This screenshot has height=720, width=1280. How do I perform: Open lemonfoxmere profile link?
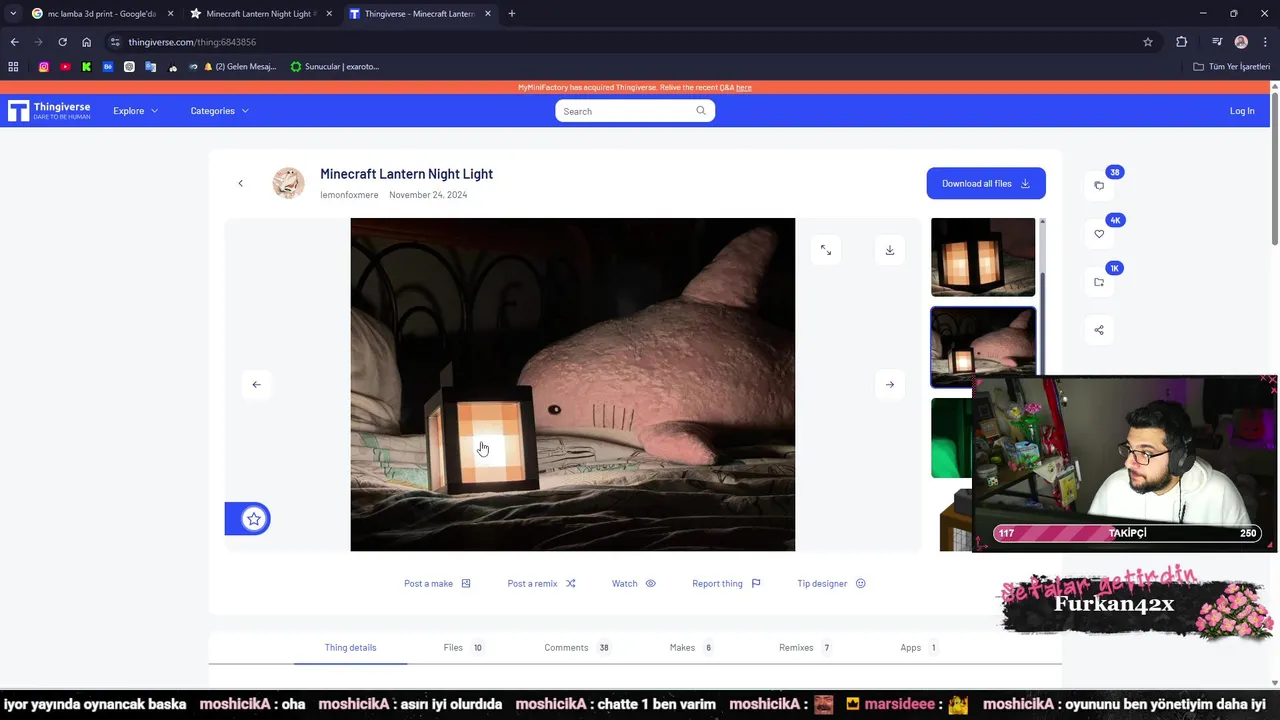(349, 195)
